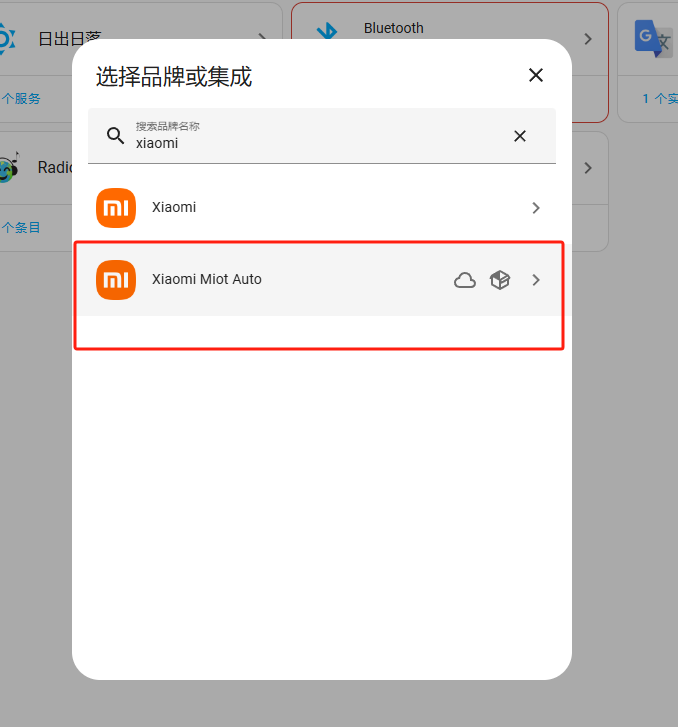Click the Xiaomi brand logo icon
This screenshot has width=678, height=727.
[116, 208]
